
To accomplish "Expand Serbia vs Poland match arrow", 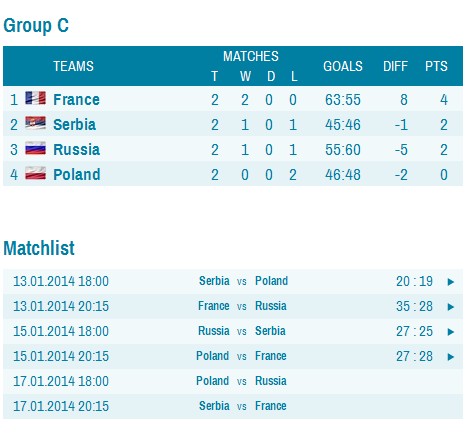I will pyautogui.click(x=451, y=282).
